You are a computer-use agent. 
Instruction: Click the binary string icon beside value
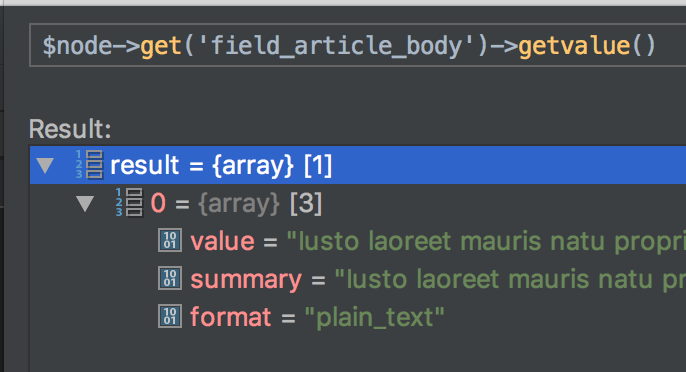coord(170,240)
